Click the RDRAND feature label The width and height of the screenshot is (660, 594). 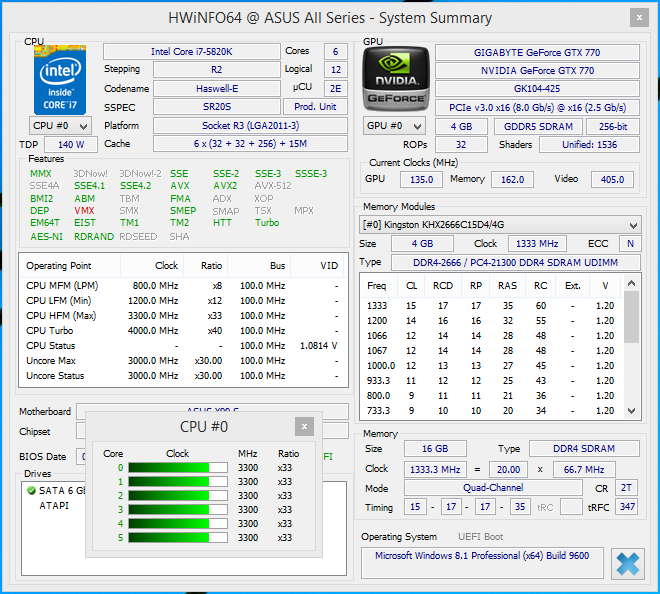coord(94,237)
